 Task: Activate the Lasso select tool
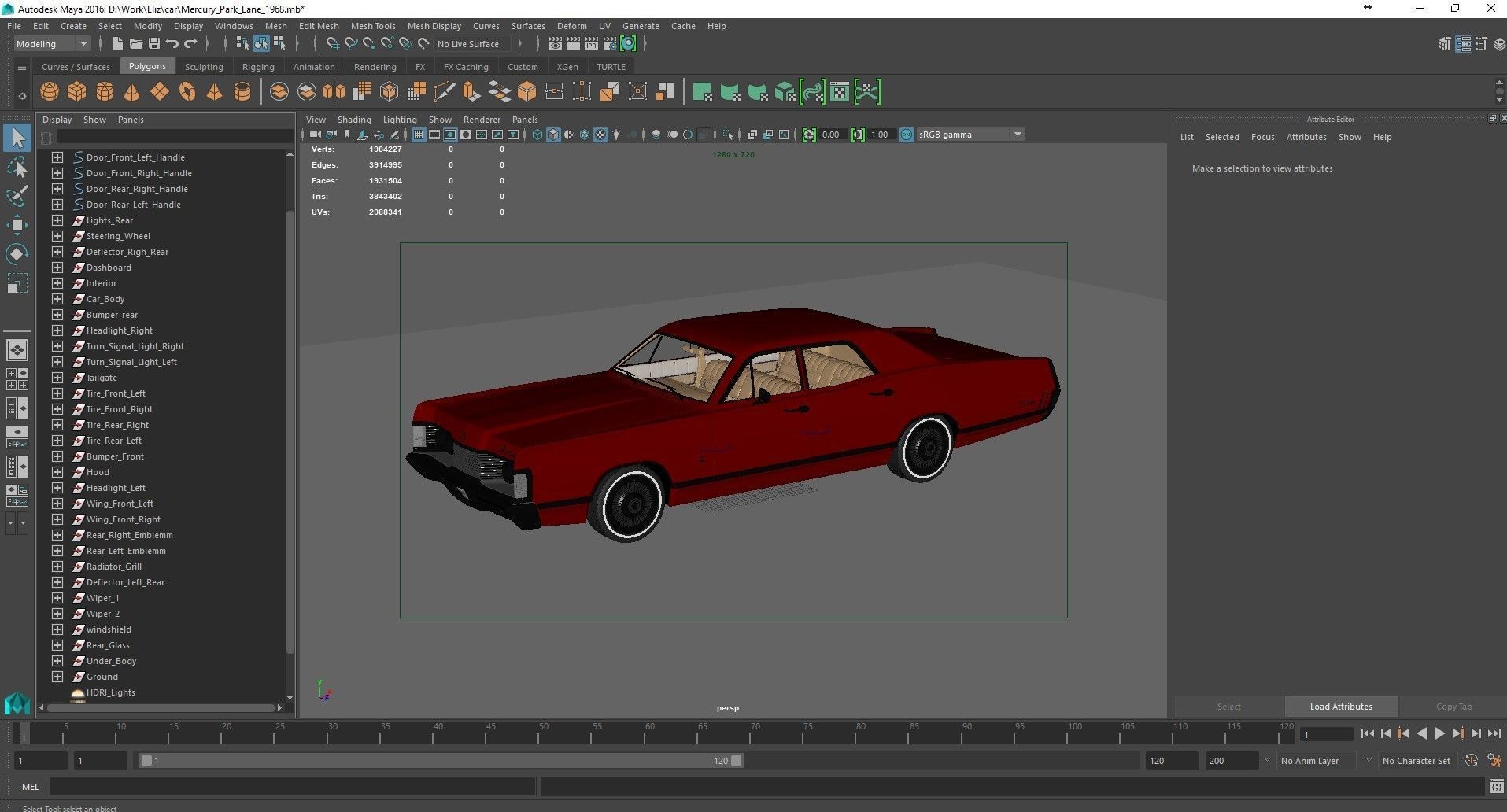click(x=17, y=167)
